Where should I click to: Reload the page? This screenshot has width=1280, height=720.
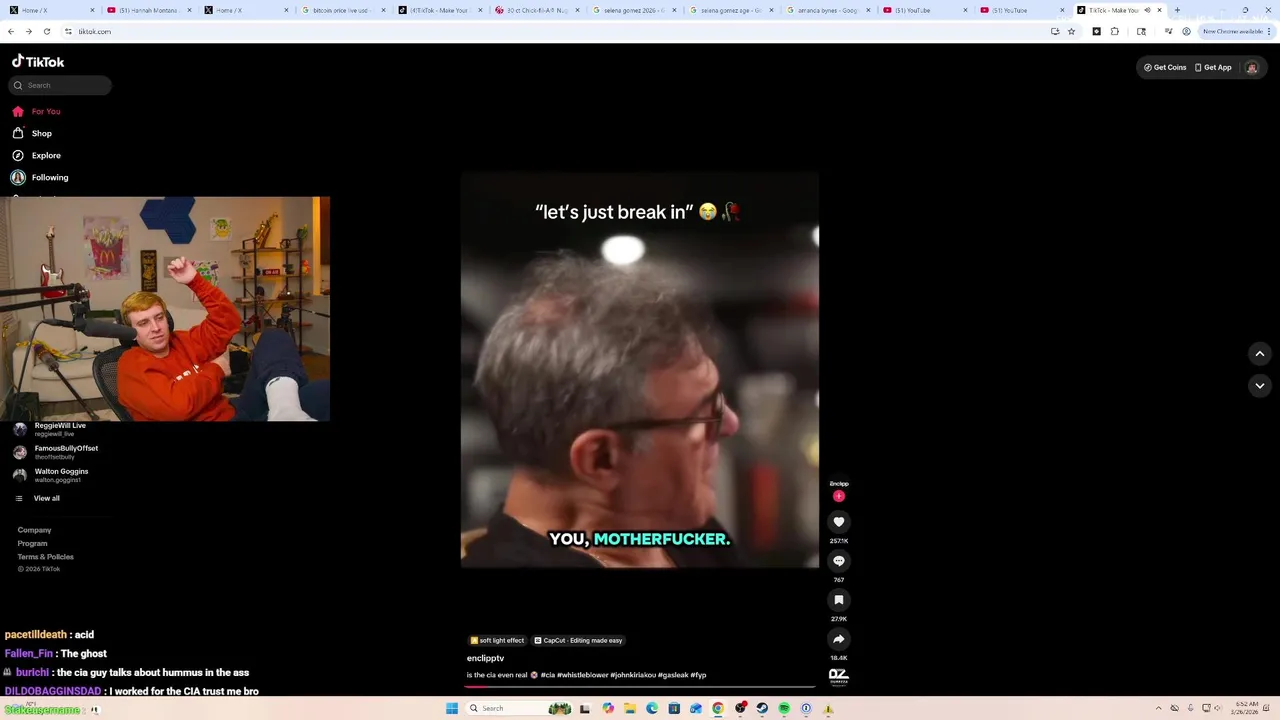pos(46,31)
